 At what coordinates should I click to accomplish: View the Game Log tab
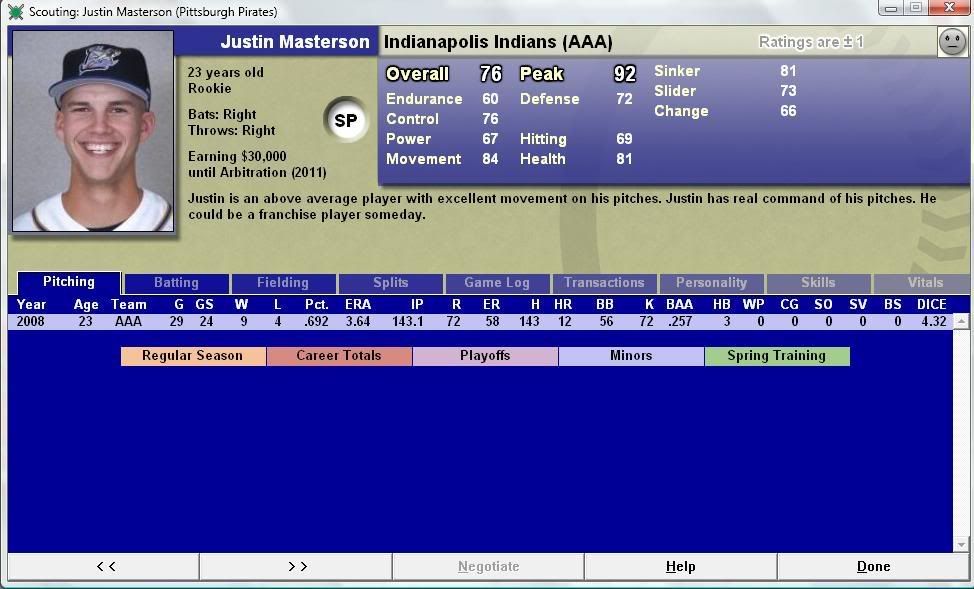pyautogui.click(x=497, y=283)
